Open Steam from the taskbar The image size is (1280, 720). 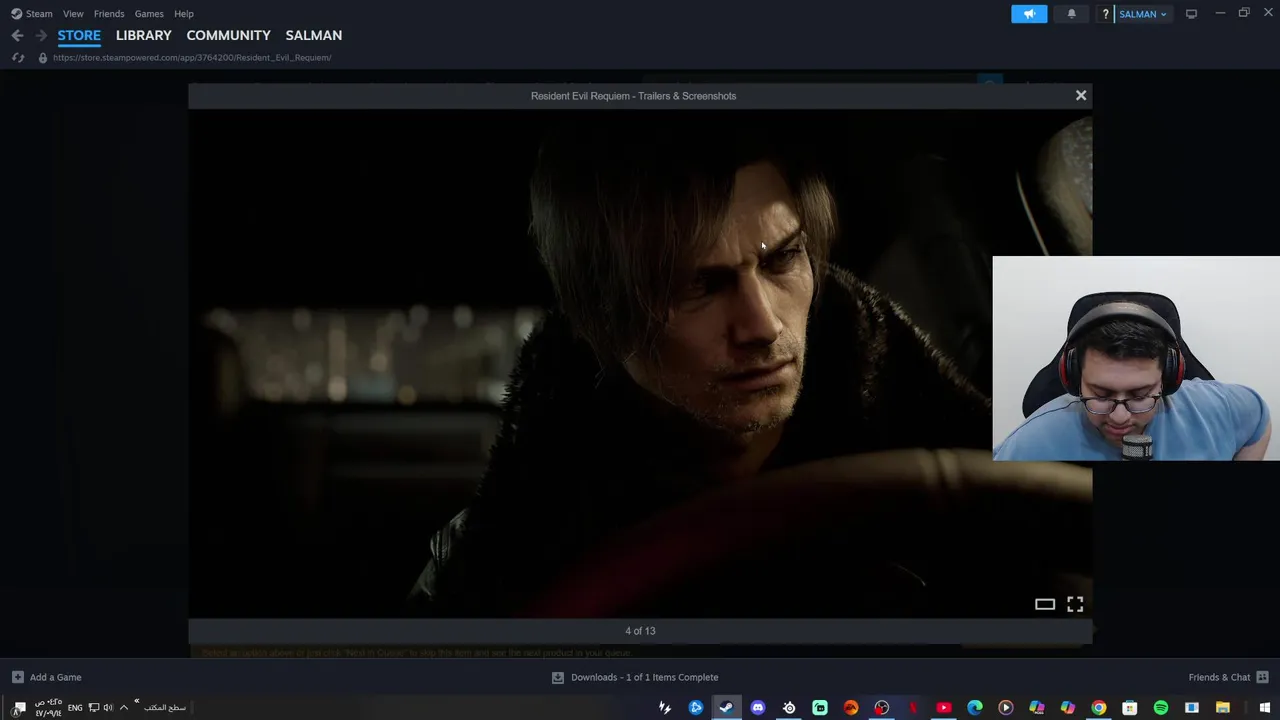pos(727,707)
